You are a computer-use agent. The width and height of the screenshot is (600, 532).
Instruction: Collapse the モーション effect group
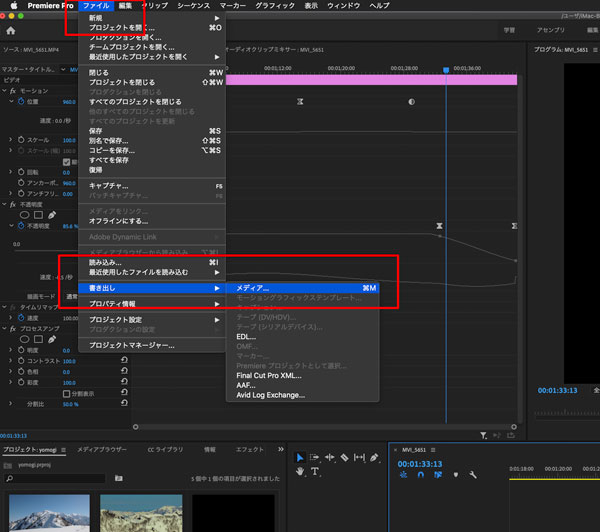[x=4, y=91]
